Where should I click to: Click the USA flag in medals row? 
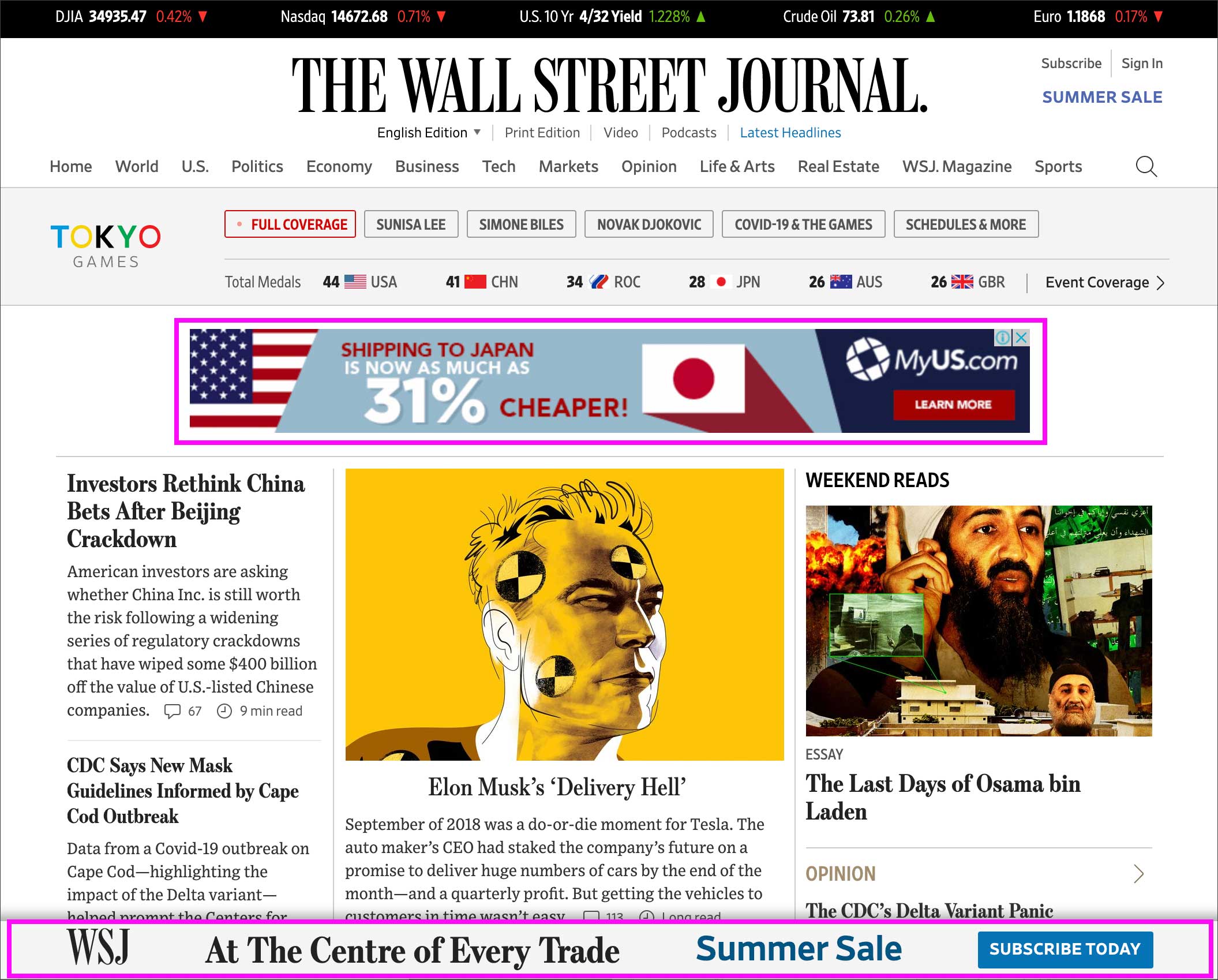tap(355, 282)
